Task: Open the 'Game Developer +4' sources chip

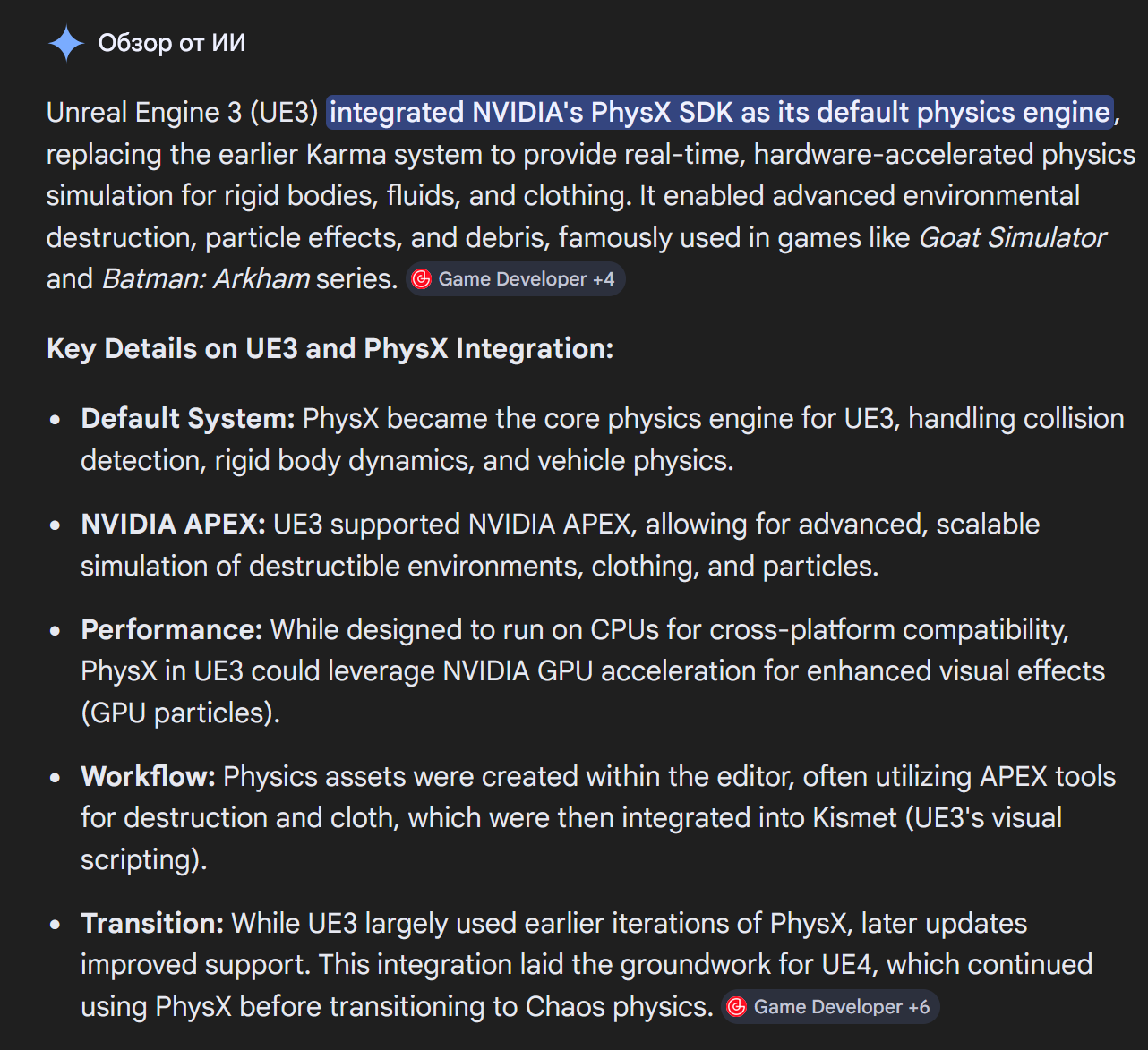Action: [516, 279]
